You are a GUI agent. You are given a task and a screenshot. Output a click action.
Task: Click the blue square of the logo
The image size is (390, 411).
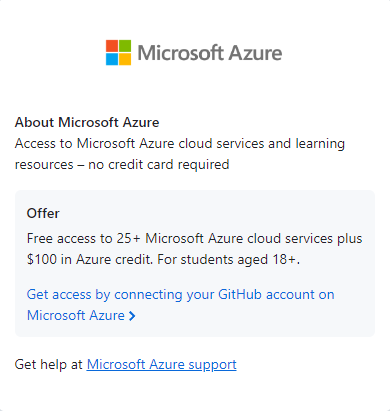[x=112, y=59]
